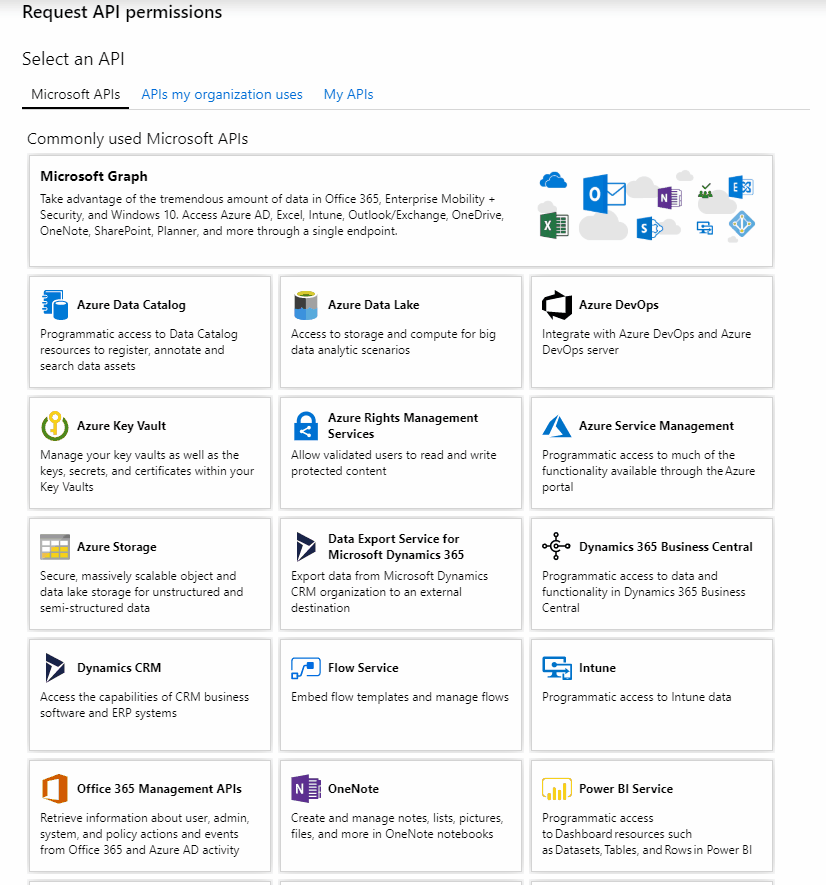Click the OneNote icon in Microsoft Graph card
Screen dimensions: 826x885
point(670,198)
